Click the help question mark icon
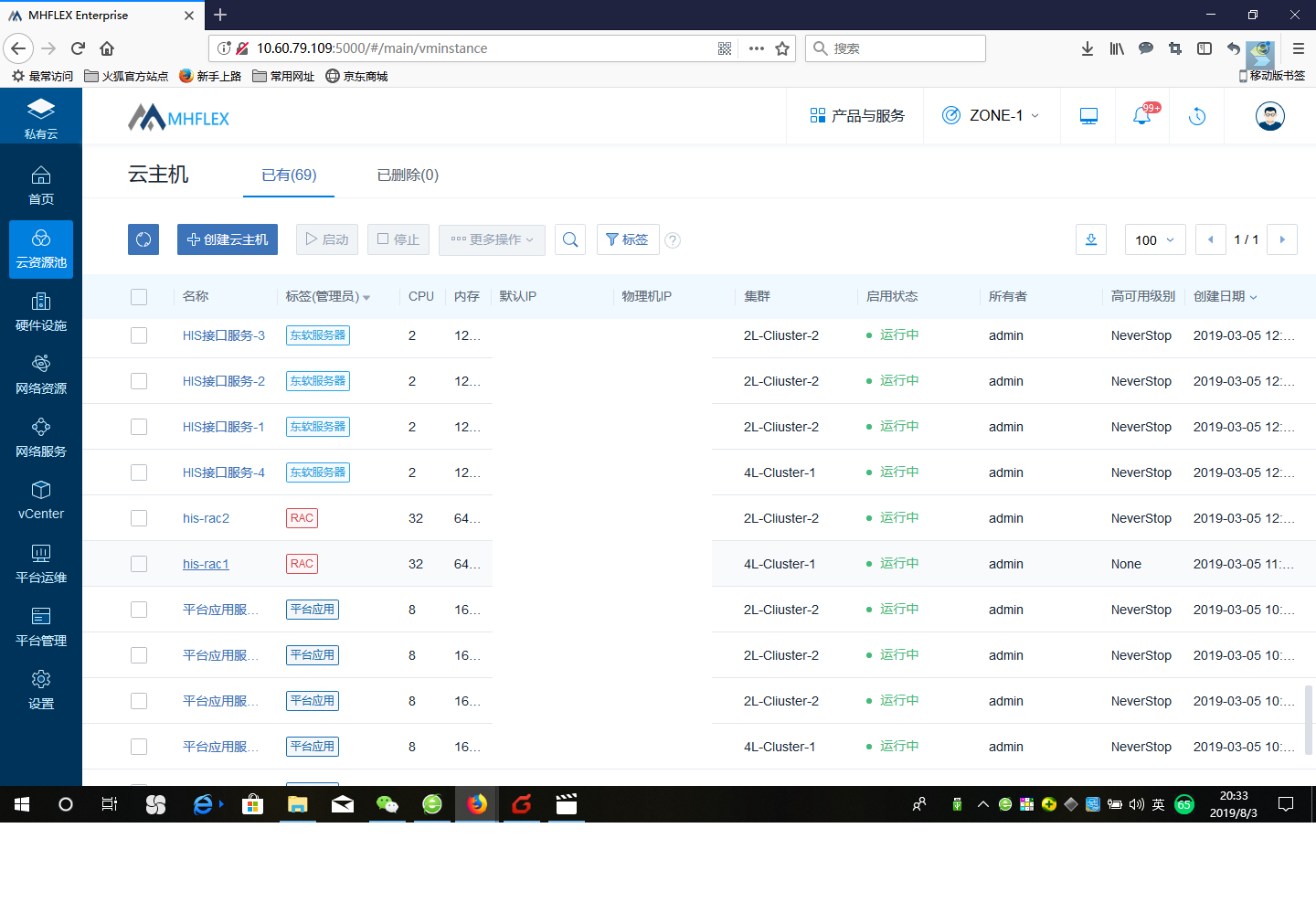Screen dimensions: 1316x913 click(x=673, y=240)
